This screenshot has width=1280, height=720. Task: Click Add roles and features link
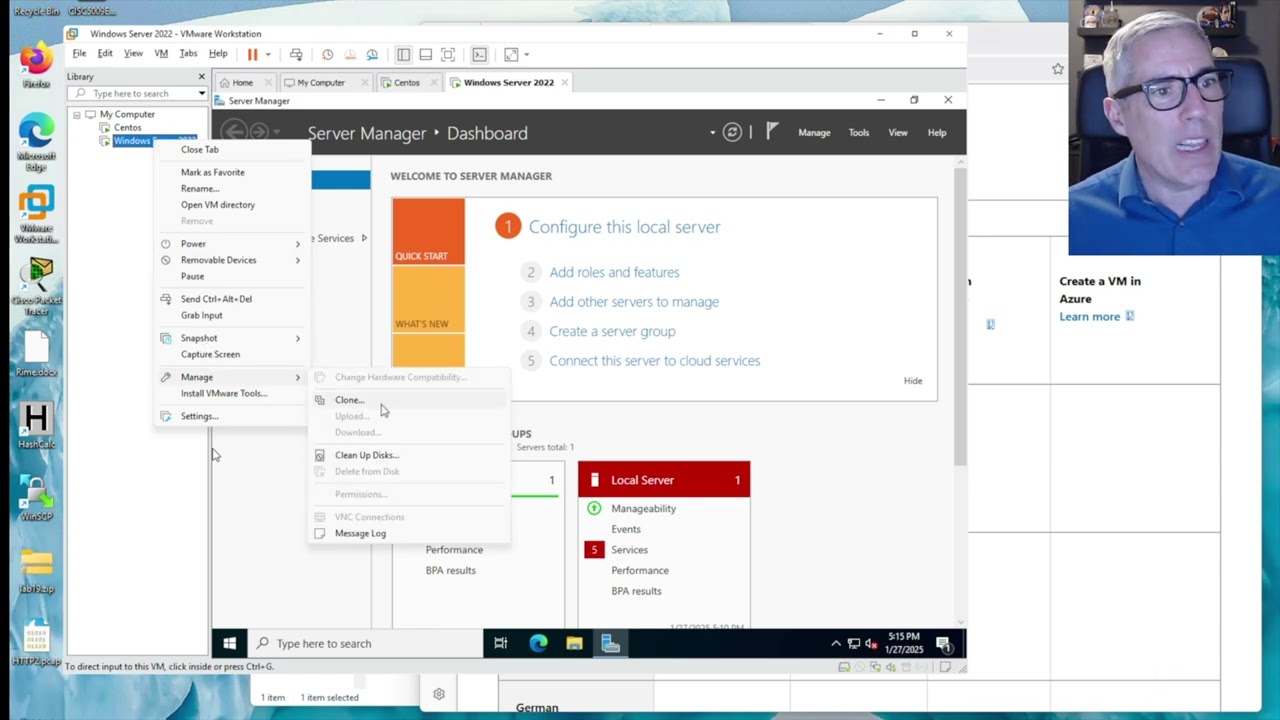(x=614, y=272)
